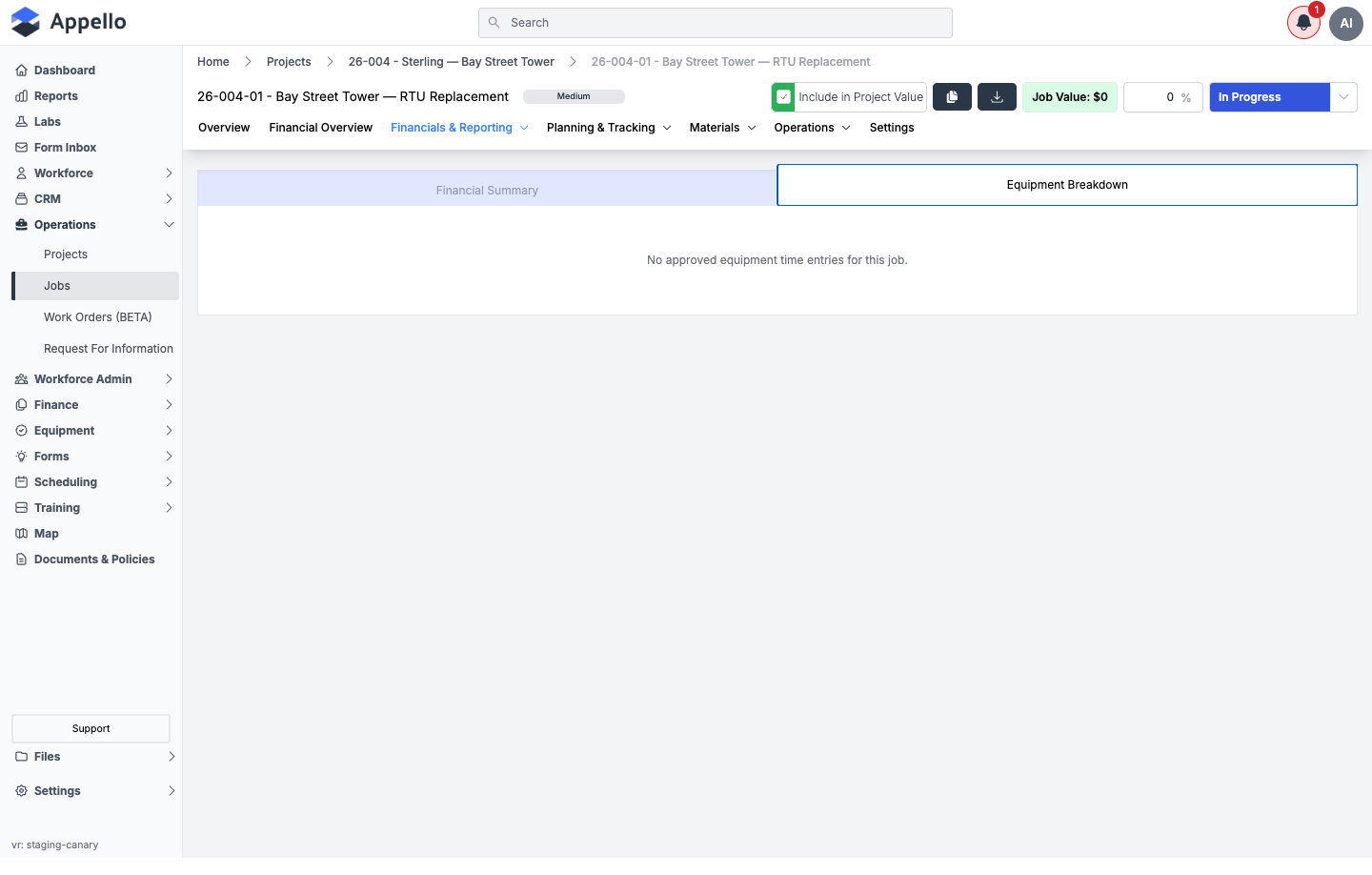1372x875 pixels.
Task: Toggle the Include in Project Value checkbox
Action: click(783, 97)
